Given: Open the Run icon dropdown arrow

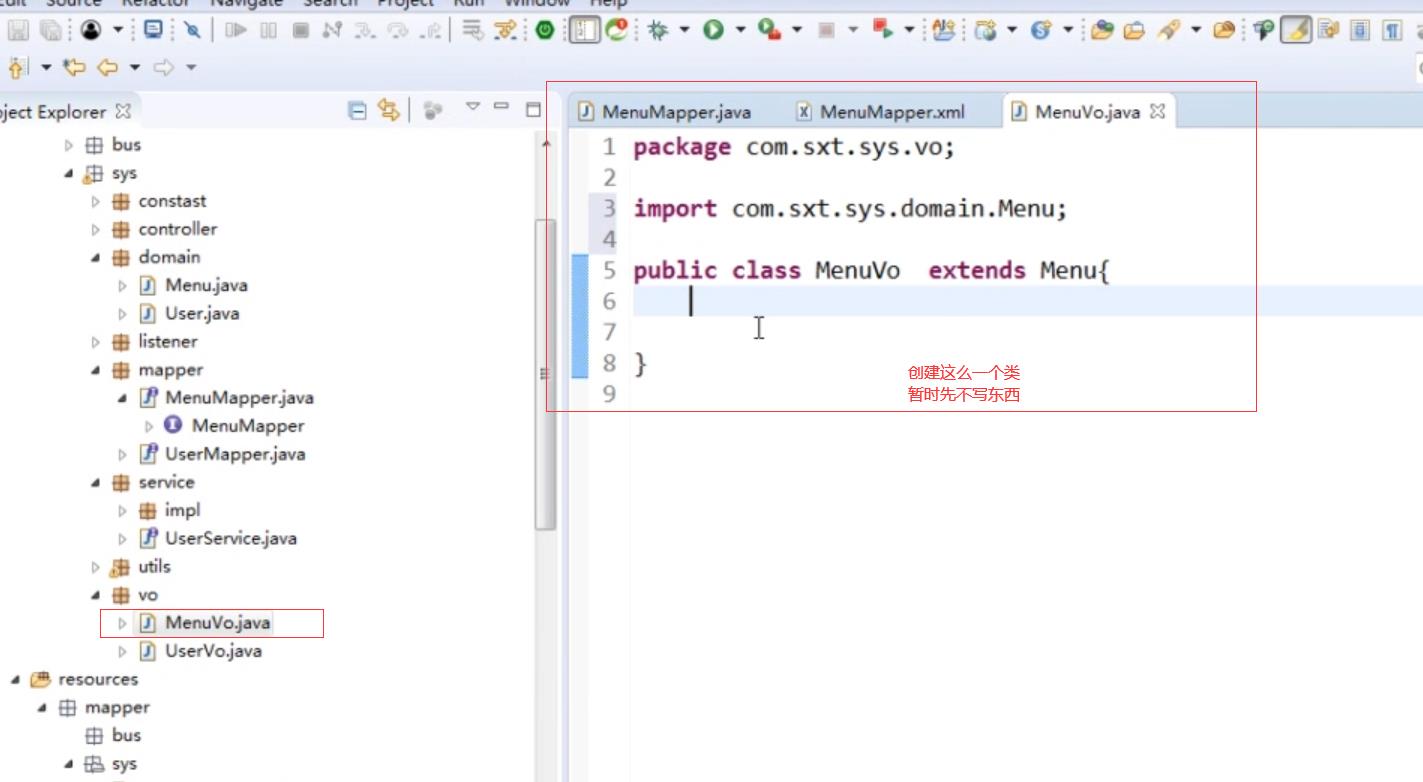Looking at the screenshot, I should pos(740,31).
